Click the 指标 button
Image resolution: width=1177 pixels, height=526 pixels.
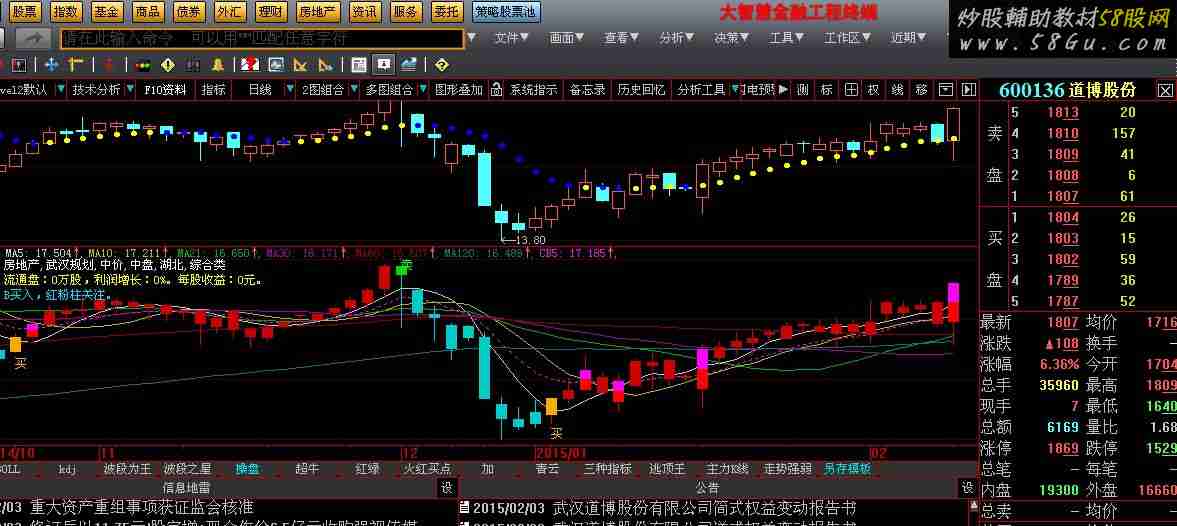214,90
